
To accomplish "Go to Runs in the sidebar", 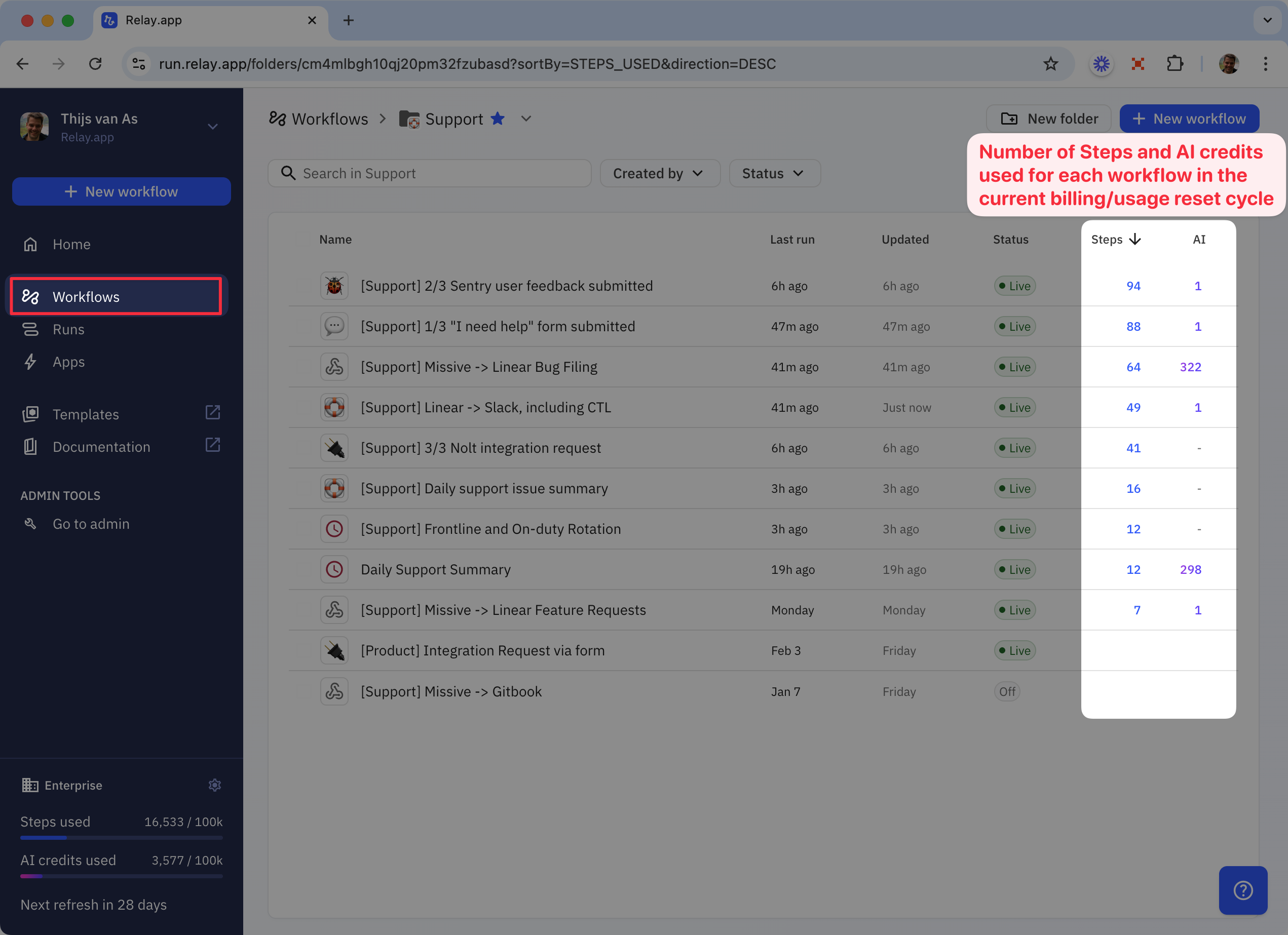I will (x=68, y=329).
